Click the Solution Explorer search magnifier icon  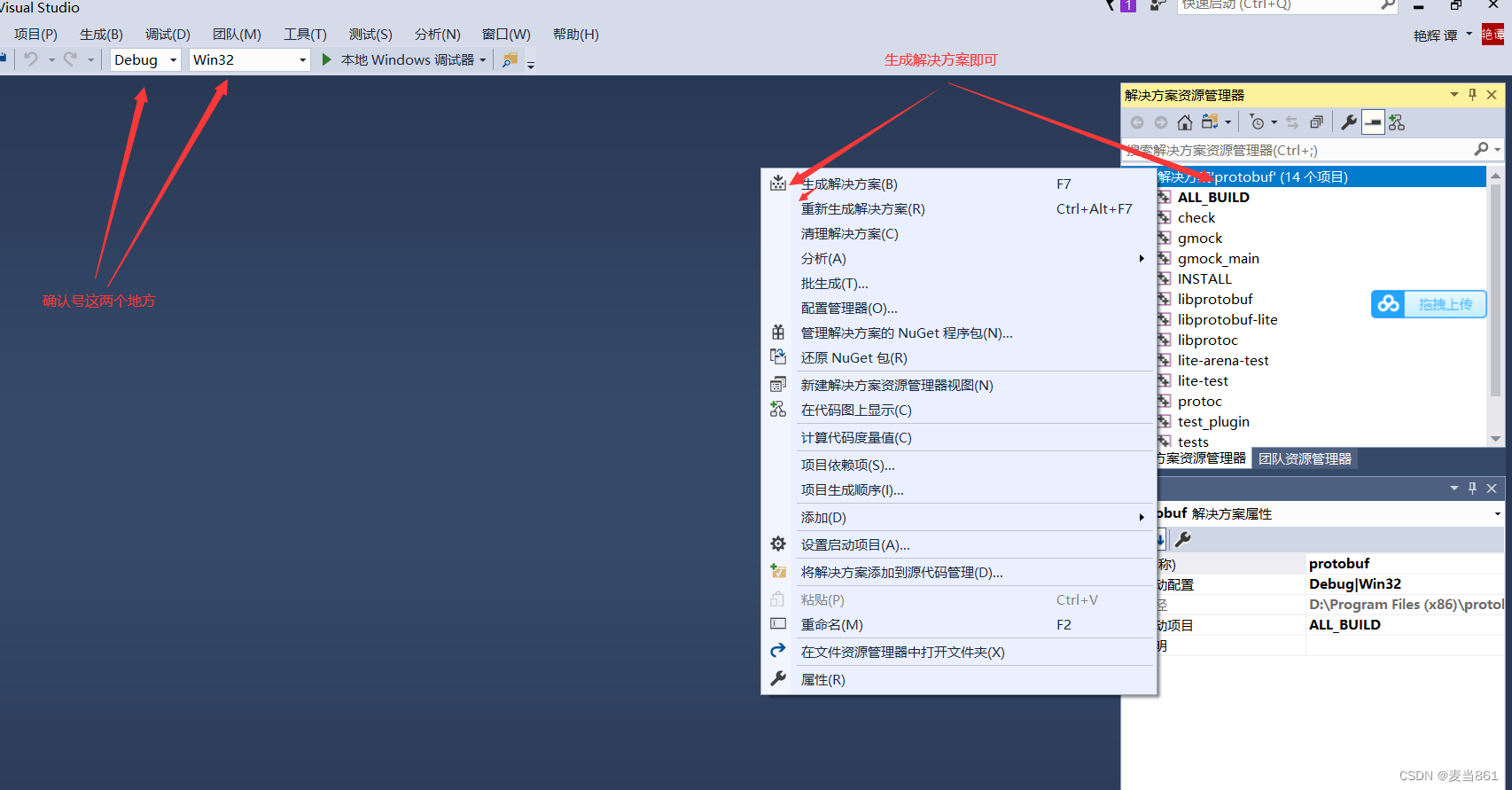tap(1481, 150)
